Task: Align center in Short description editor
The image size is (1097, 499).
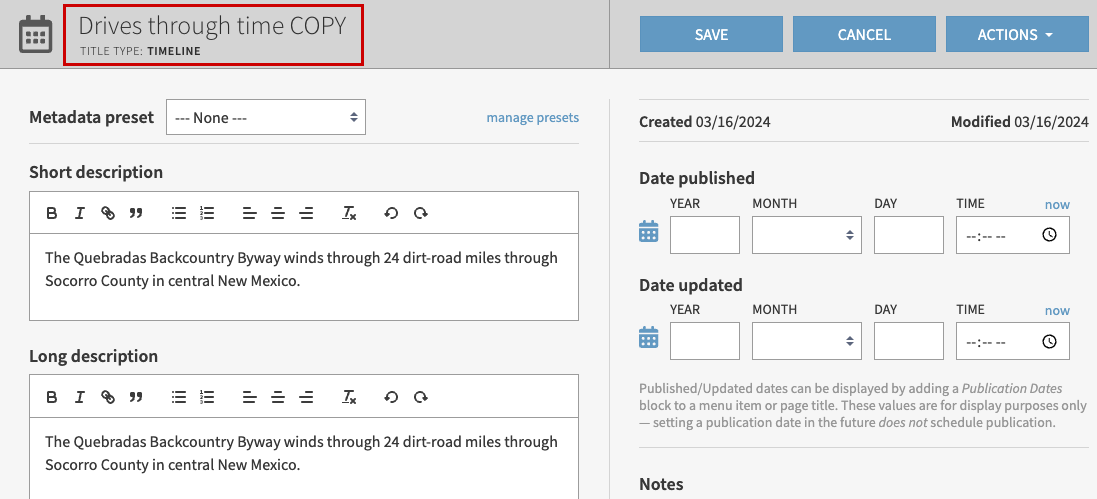Action: coord(278,213)
